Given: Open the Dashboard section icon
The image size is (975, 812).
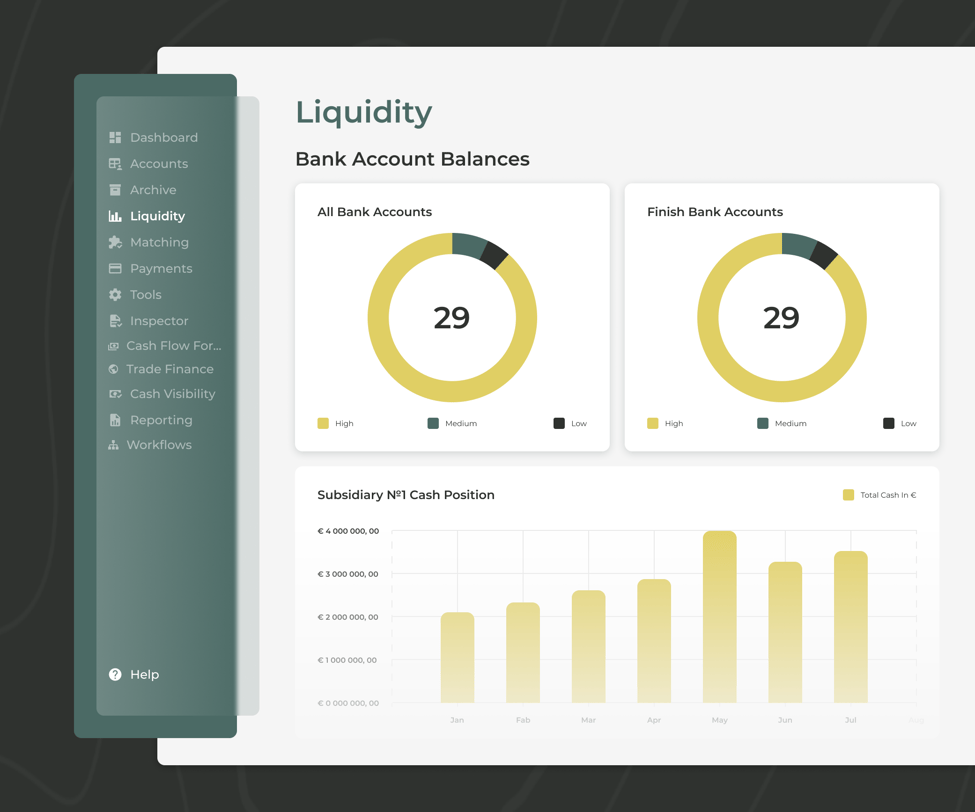Looking at the screenshot, I should pyautogui.click(x=114, y=137).
